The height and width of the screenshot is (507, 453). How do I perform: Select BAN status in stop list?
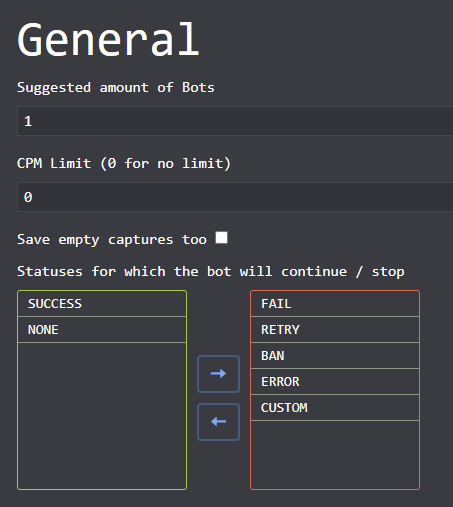pos(335,356)
